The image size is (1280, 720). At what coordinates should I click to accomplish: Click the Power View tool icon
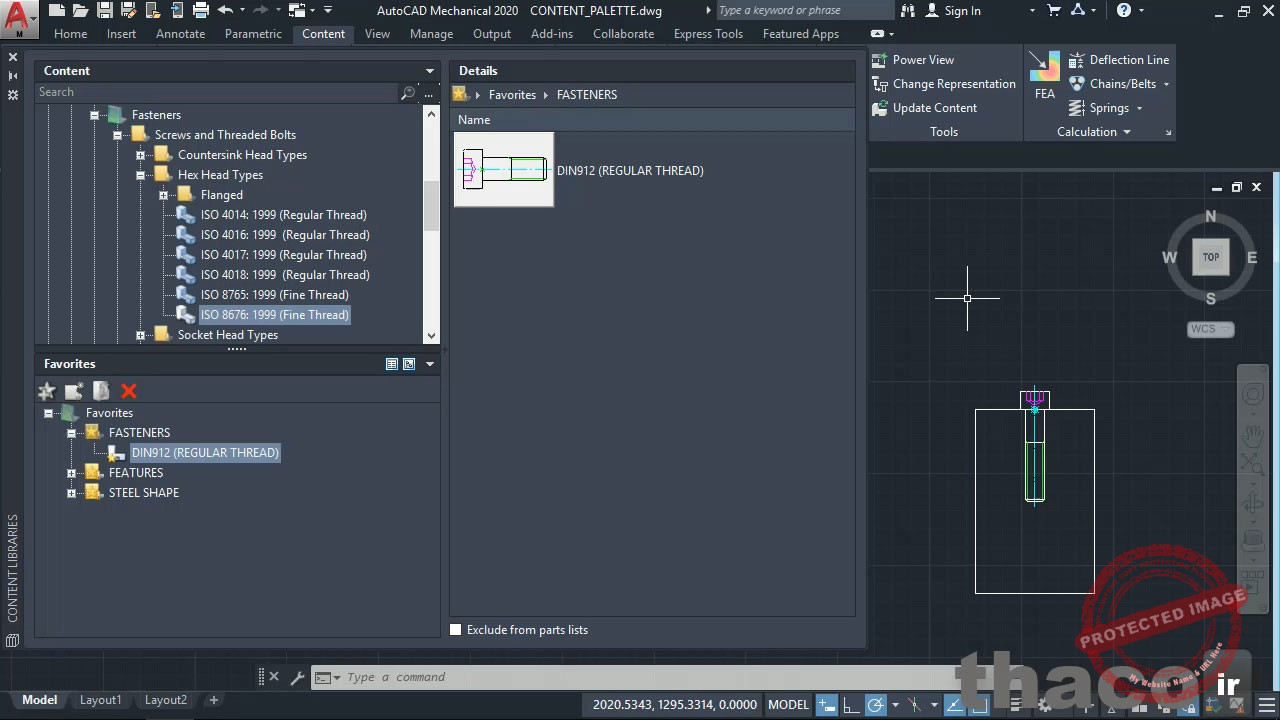point(880,60)
